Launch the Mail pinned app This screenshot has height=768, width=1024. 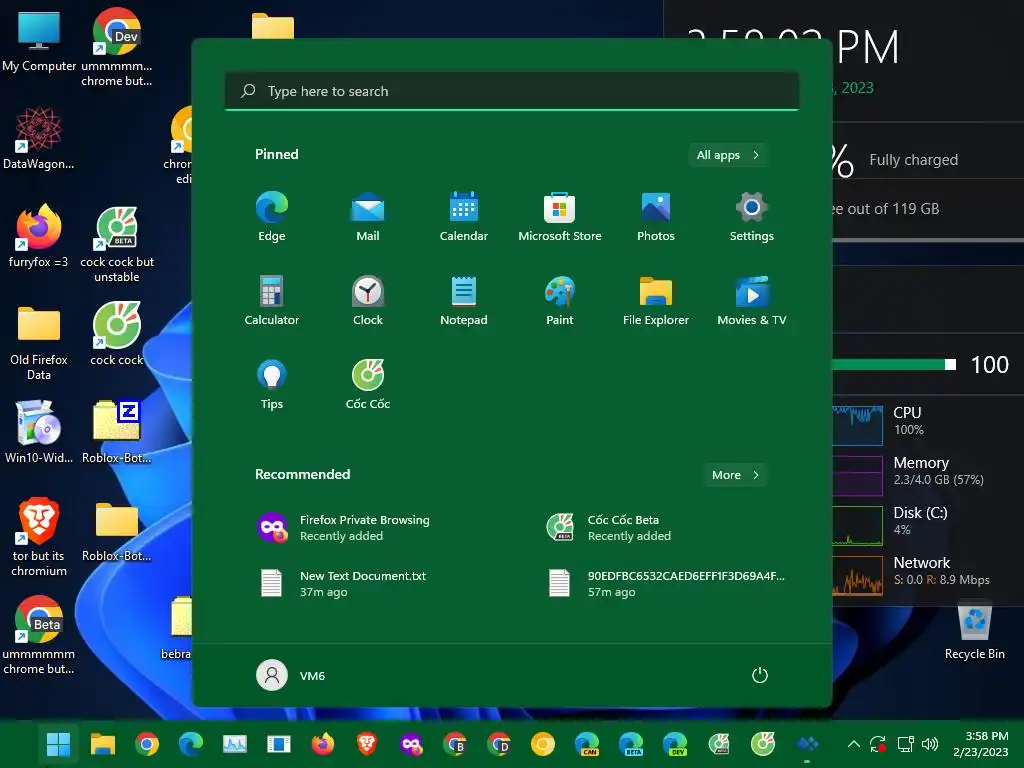[x=368, y=217]
